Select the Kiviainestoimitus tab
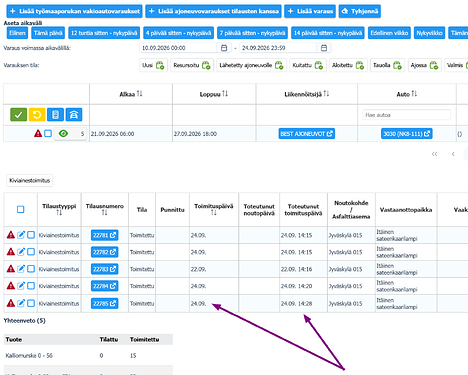 (30, 180)
